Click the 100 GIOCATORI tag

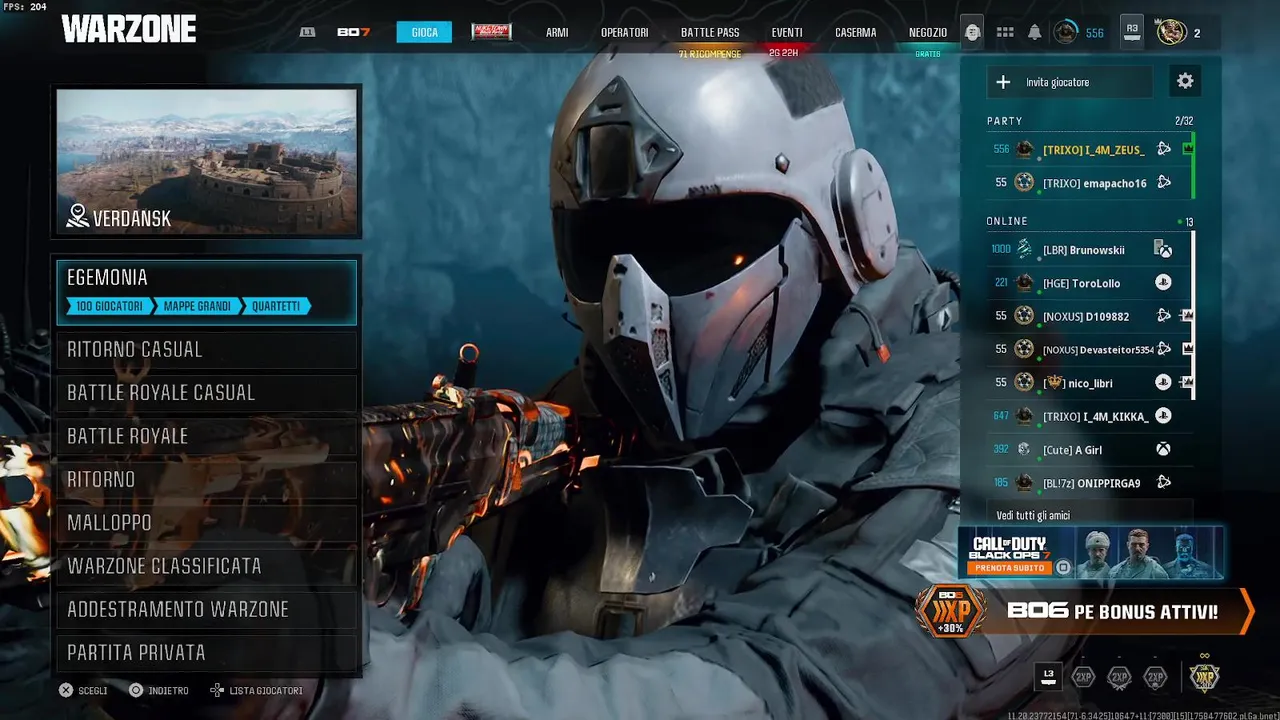pos(110,306)
